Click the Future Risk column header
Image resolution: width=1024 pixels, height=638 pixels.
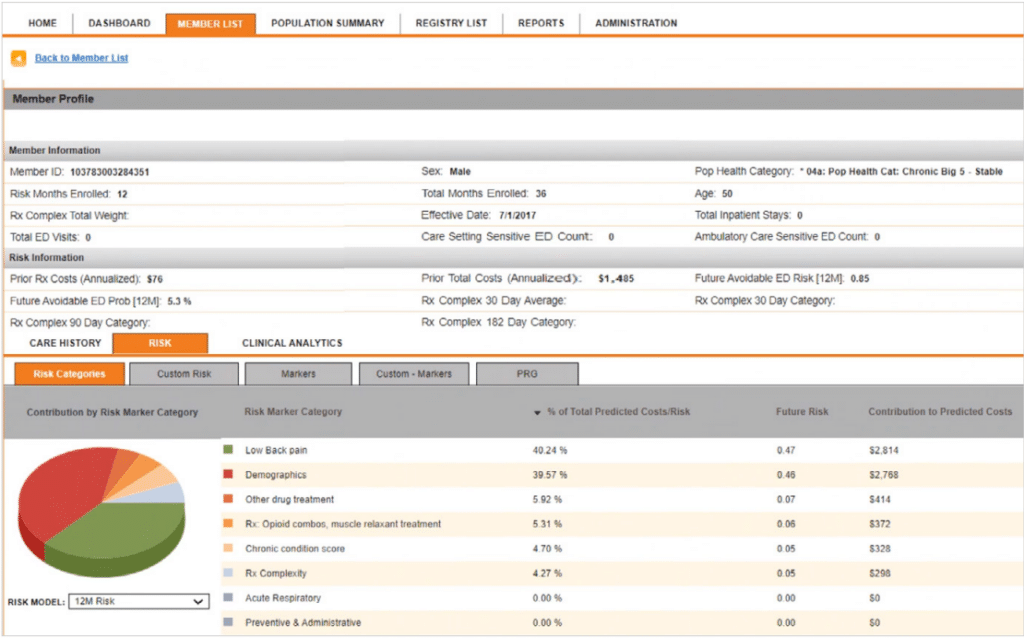tap(802, 411)
